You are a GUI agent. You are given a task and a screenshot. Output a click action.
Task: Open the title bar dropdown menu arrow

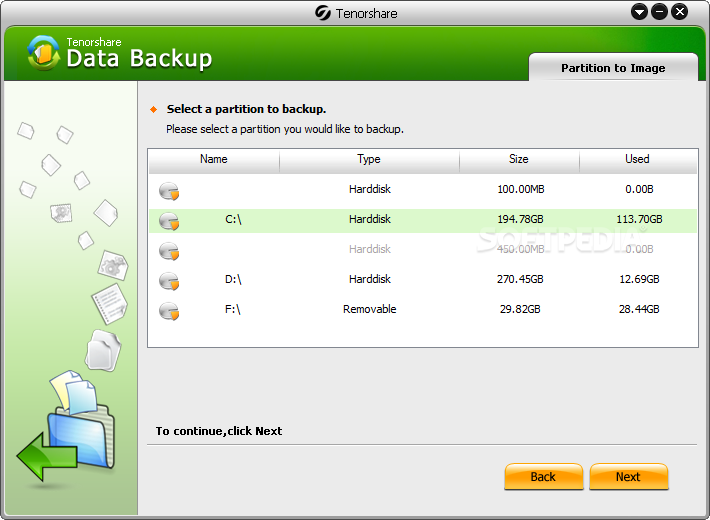pyautogui.click(x=639, y=12)
